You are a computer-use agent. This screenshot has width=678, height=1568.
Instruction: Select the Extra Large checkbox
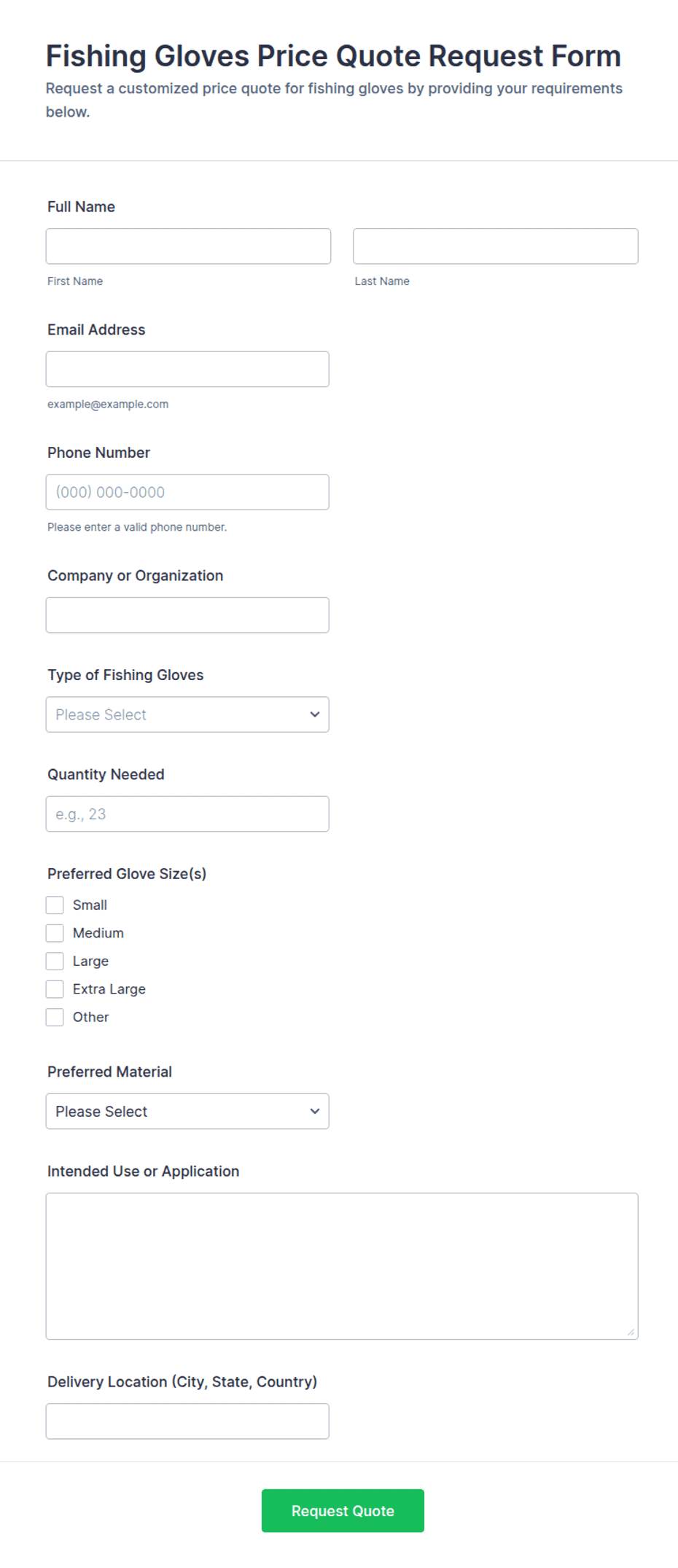pos(55,989)
